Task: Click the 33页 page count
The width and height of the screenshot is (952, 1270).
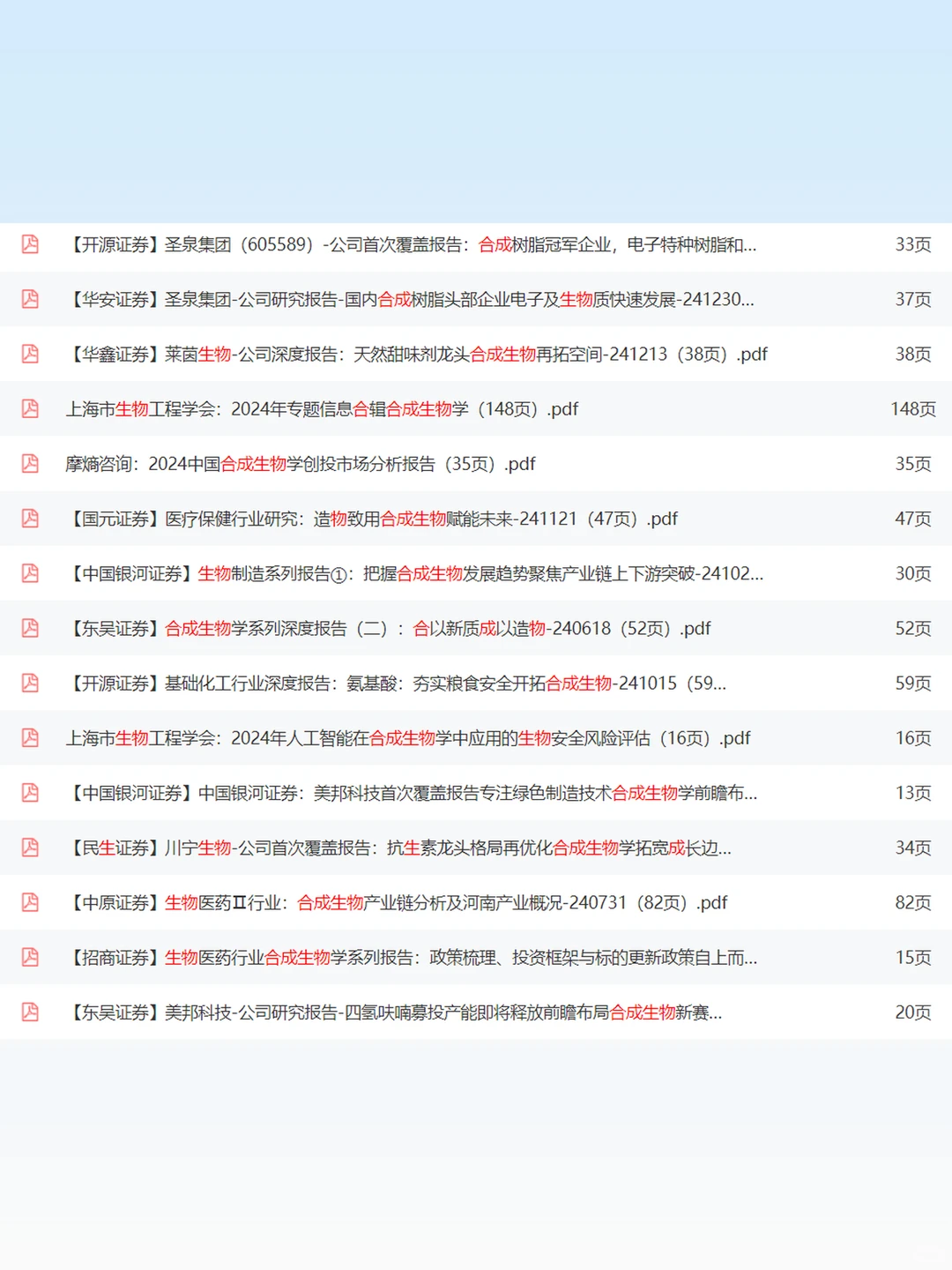Action: [913, 244]
